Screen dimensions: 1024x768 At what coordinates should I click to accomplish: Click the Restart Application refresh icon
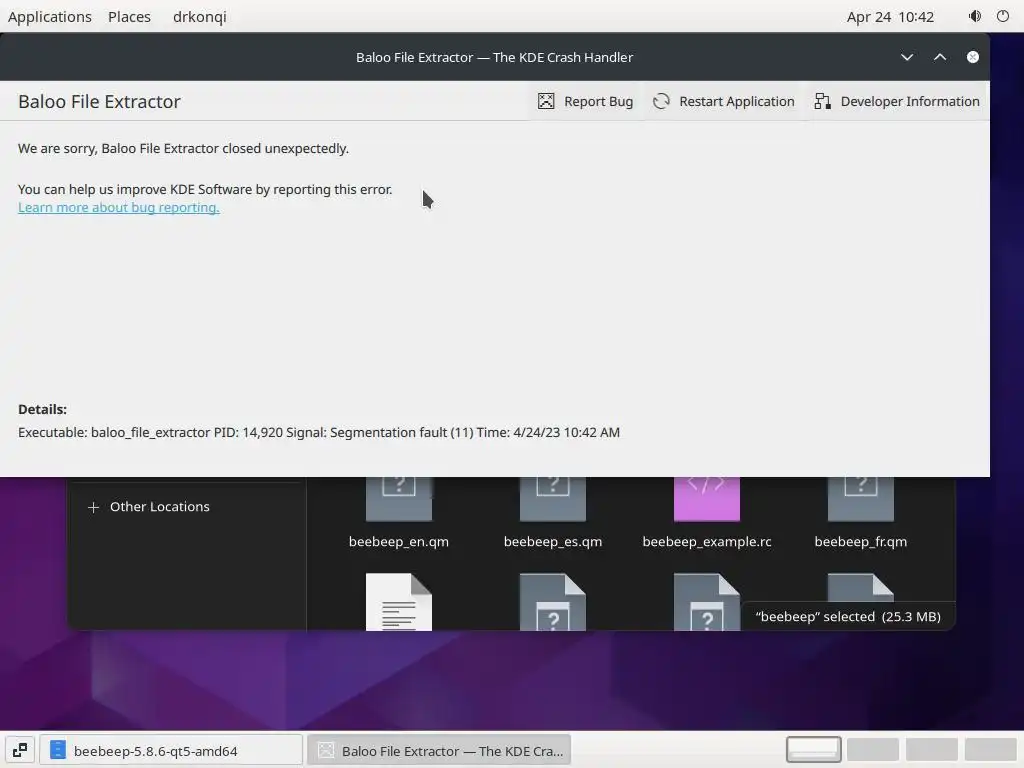coord(661,101)
